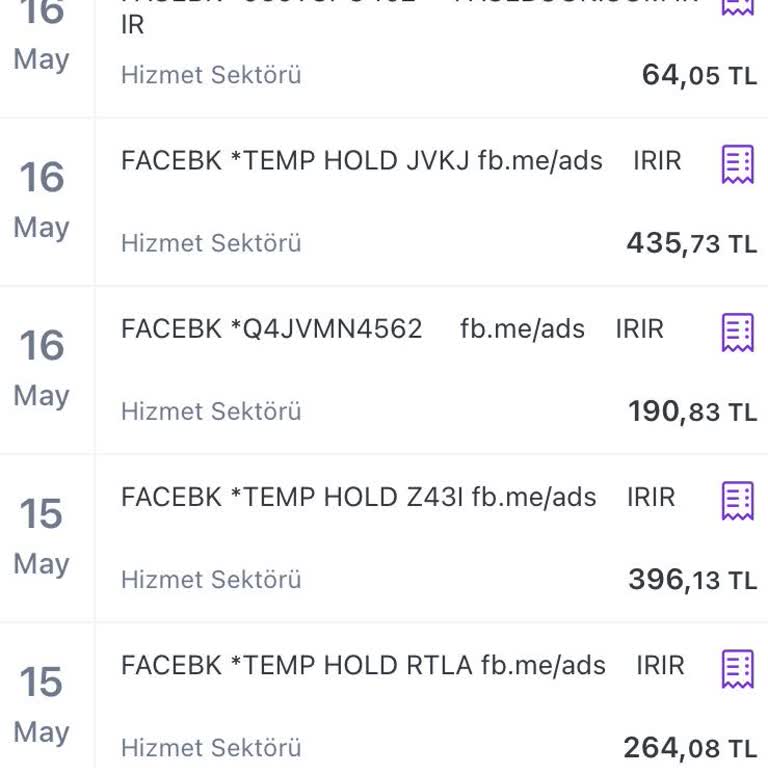Click Hizmet Sektörü label under JVKJ transaction
This screenshot has width=768, height=768.
point(211,243)
